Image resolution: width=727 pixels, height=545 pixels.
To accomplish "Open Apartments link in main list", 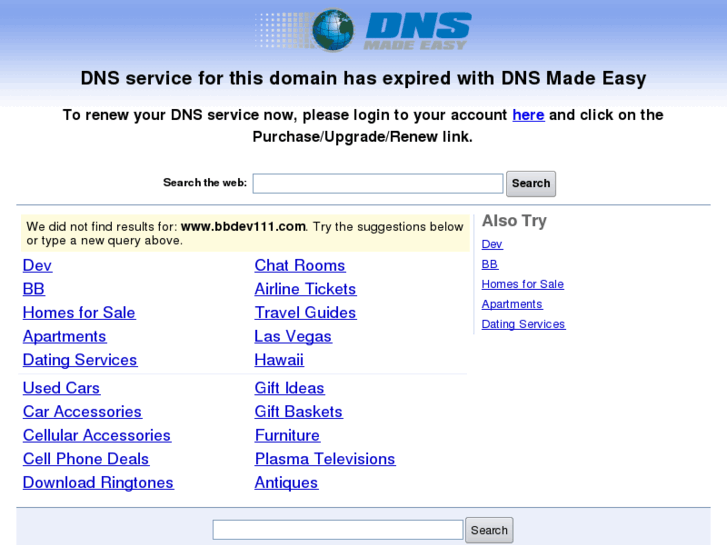I will click(64, 336).
